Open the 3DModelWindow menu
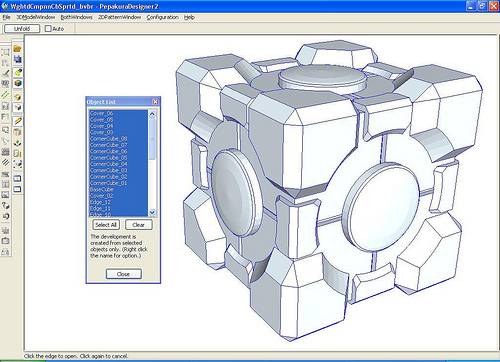 tap(36, 17)
